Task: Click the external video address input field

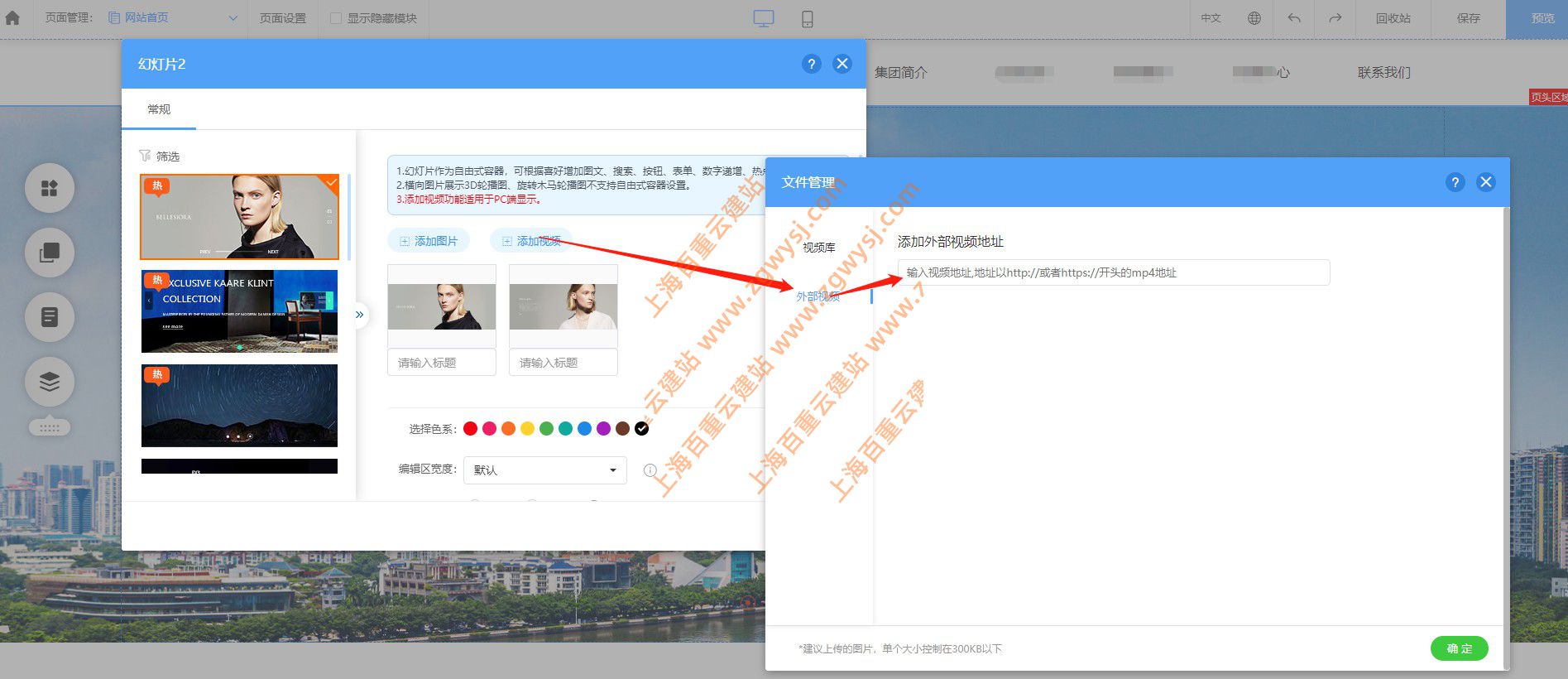Action: [1114, 272]
